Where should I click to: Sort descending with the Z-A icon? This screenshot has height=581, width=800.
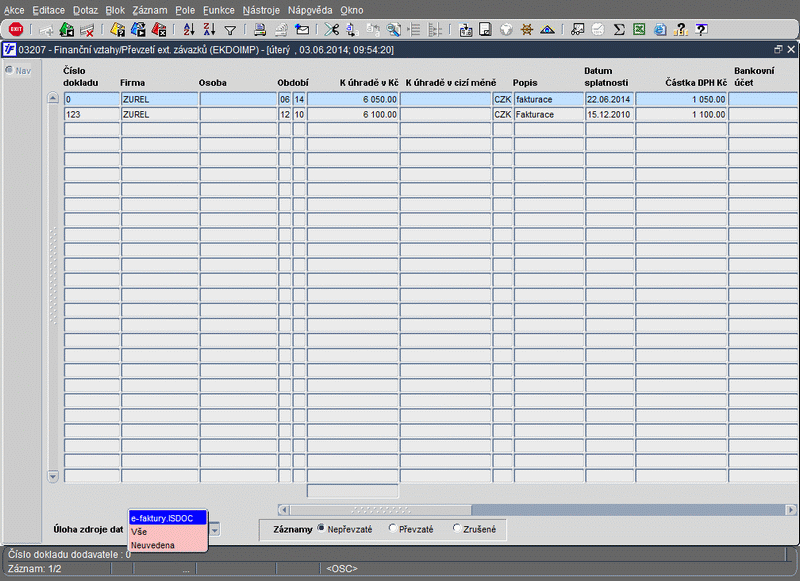(x=209, y=30)
